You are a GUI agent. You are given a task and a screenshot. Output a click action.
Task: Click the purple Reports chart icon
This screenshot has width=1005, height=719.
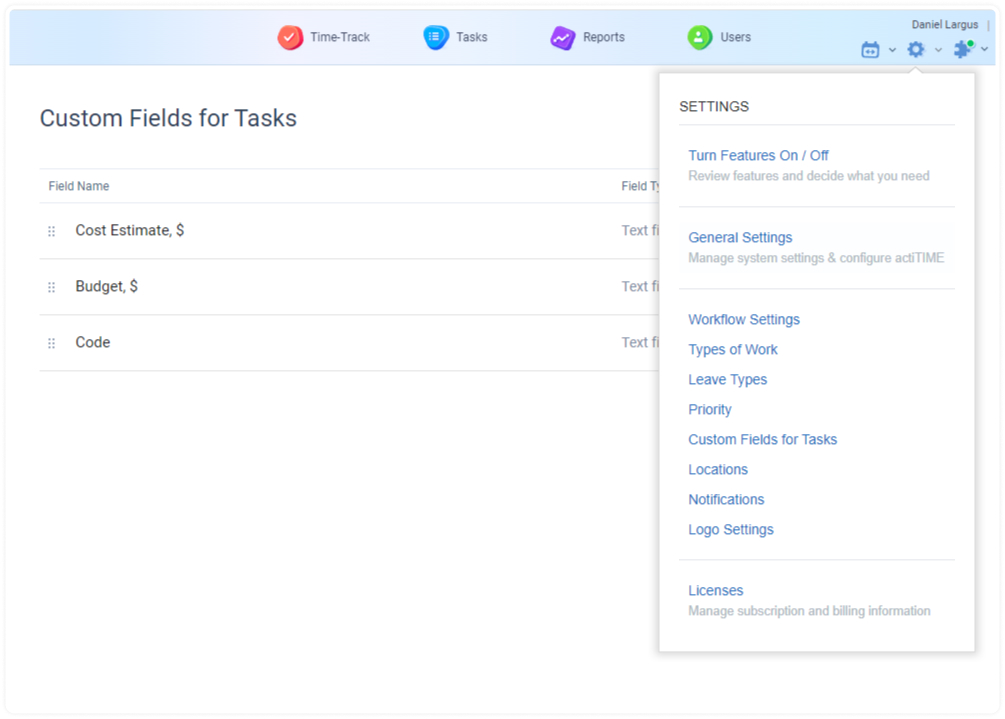(562, 37)
